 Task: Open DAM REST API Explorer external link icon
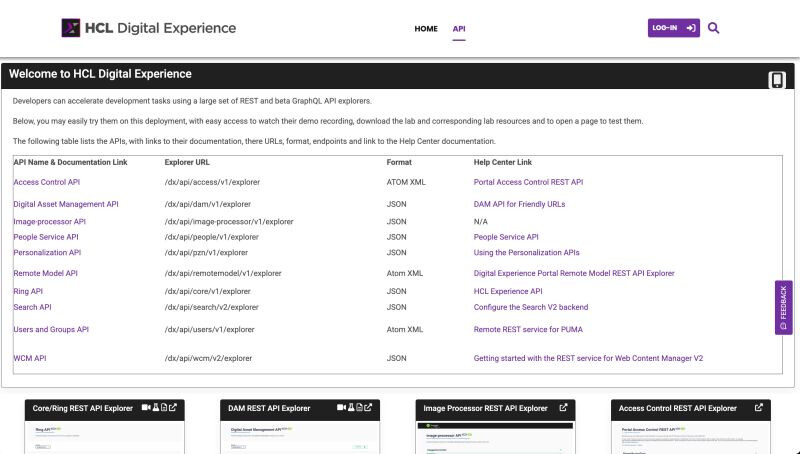tap(368, 408)
